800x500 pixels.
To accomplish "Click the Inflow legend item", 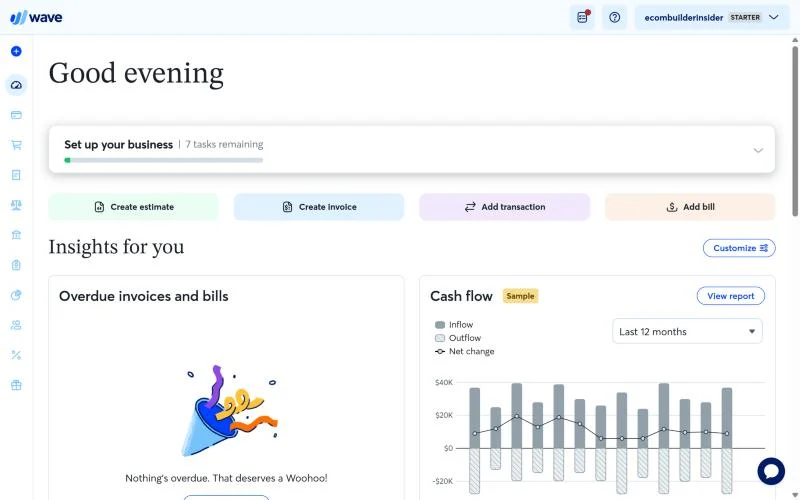I will click(454, 324).
